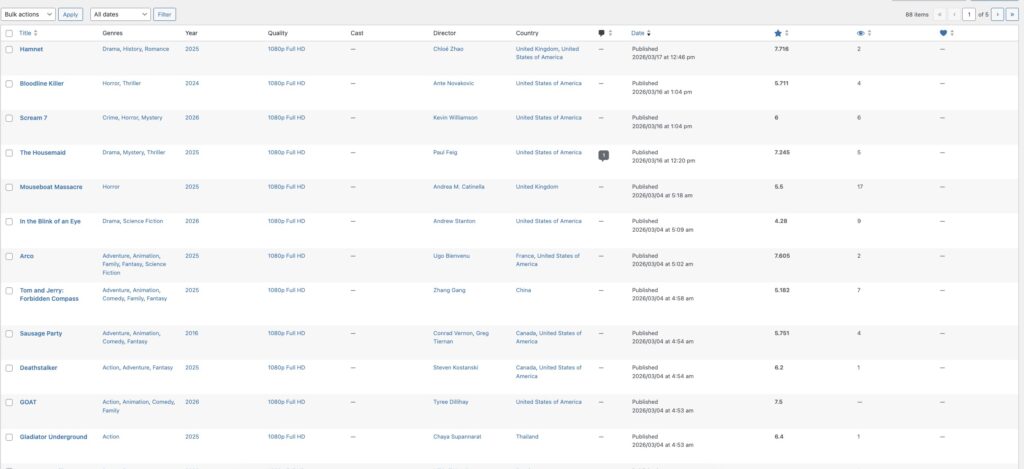The image size is (1024, 469).
Task: Click the current page number field
Action: point(969,14)
